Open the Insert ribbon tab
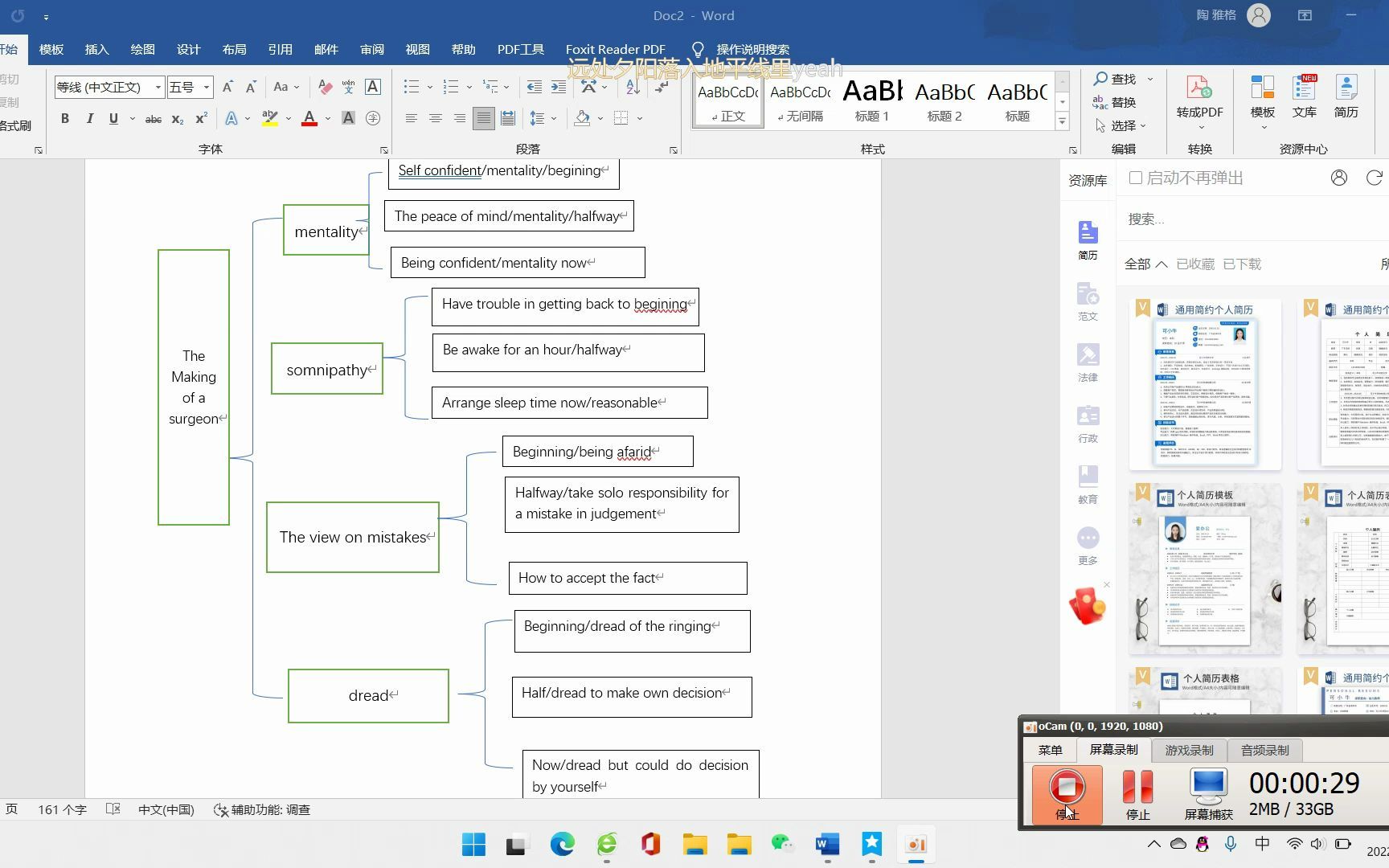The width and height of the screenshot is (1389, 868). pyautogui.click(x=96, y=49)
